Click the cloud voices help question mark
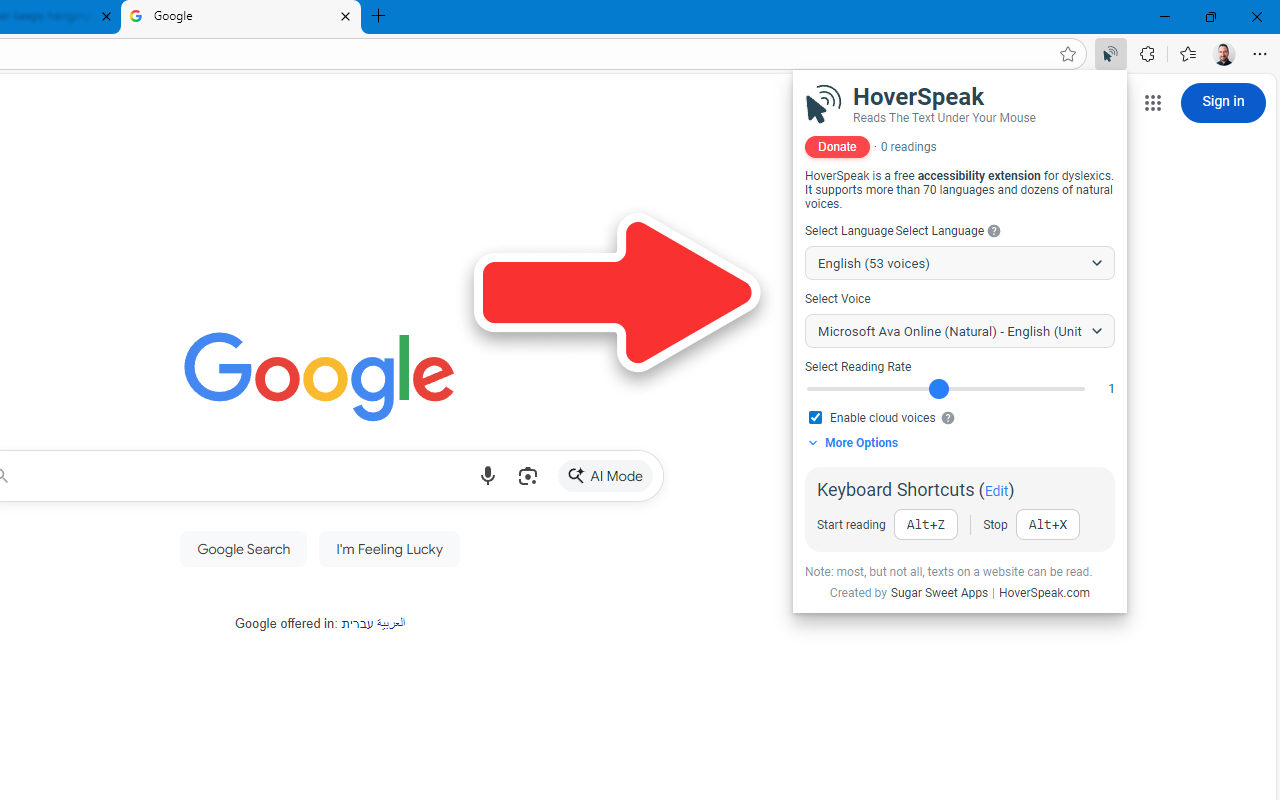The width and height of the screenshot is (1280, 800). (x=948, y=418)
